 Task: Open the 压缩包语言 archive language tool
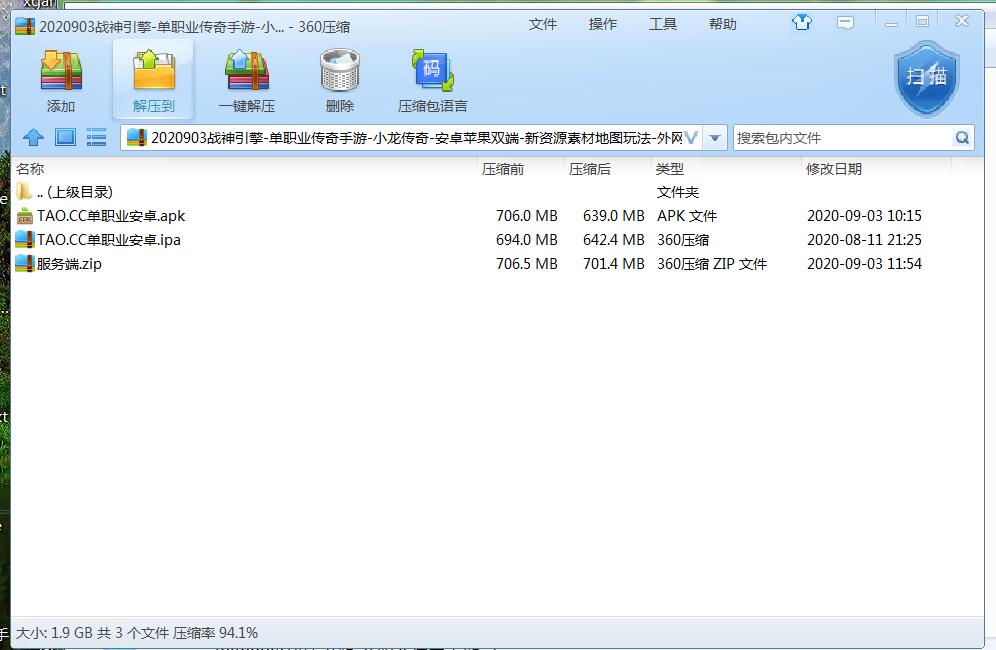click(432, 79)
